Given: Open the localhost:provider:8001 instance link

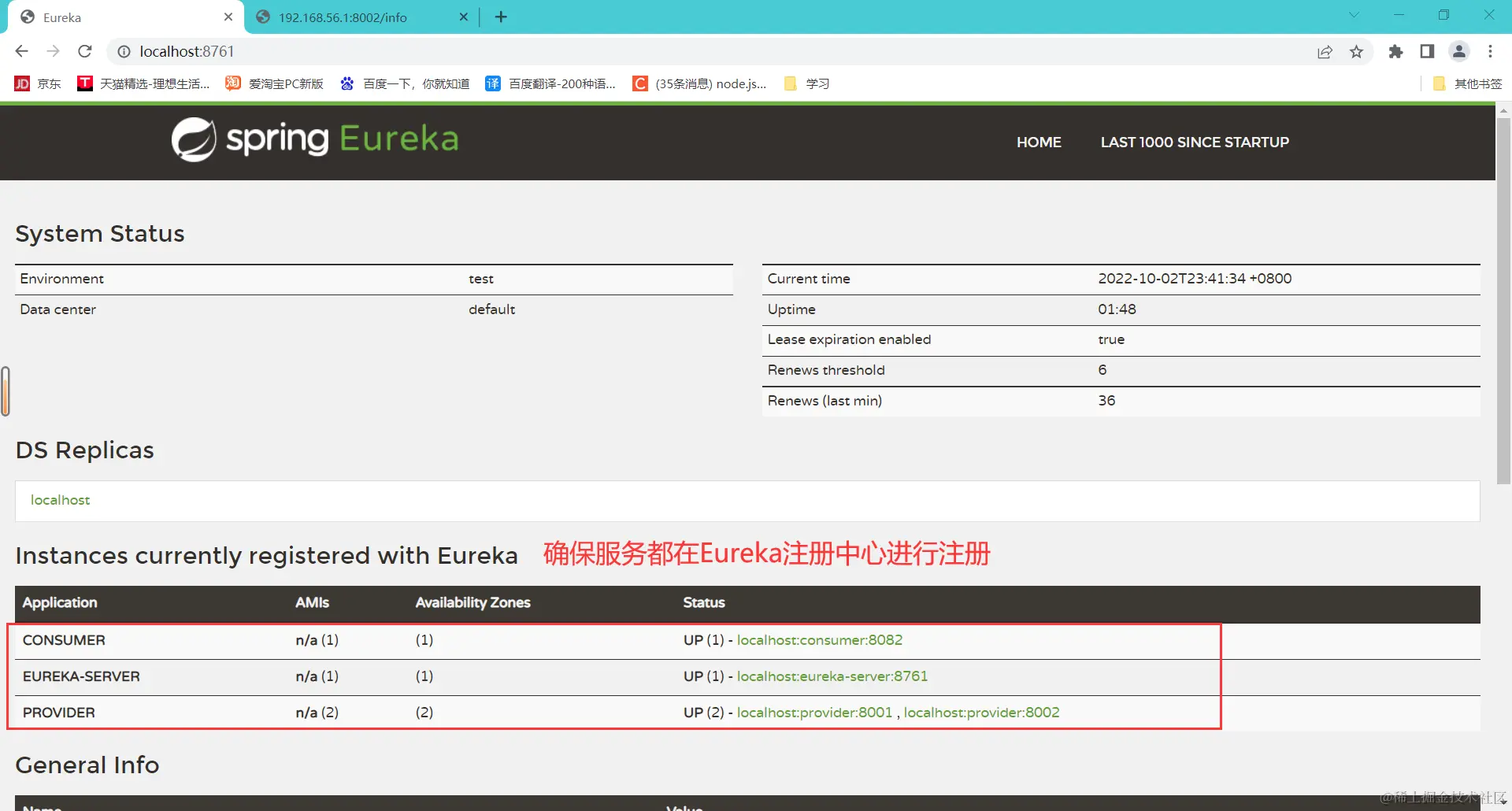Looking at the screenshot, I should 814,713.
